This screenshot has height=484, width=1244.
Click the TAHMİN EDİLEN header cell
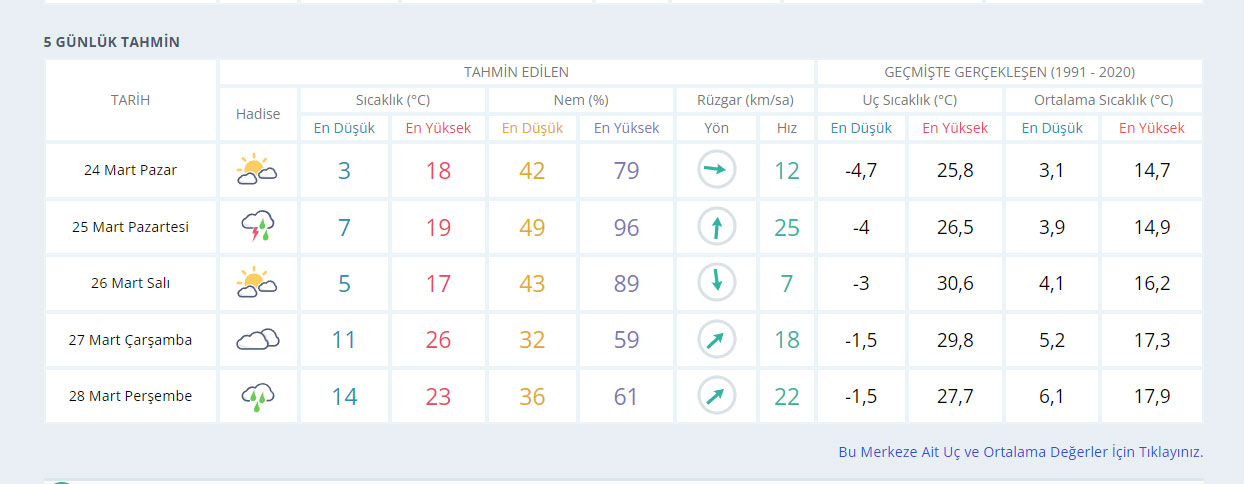(516, 72)
